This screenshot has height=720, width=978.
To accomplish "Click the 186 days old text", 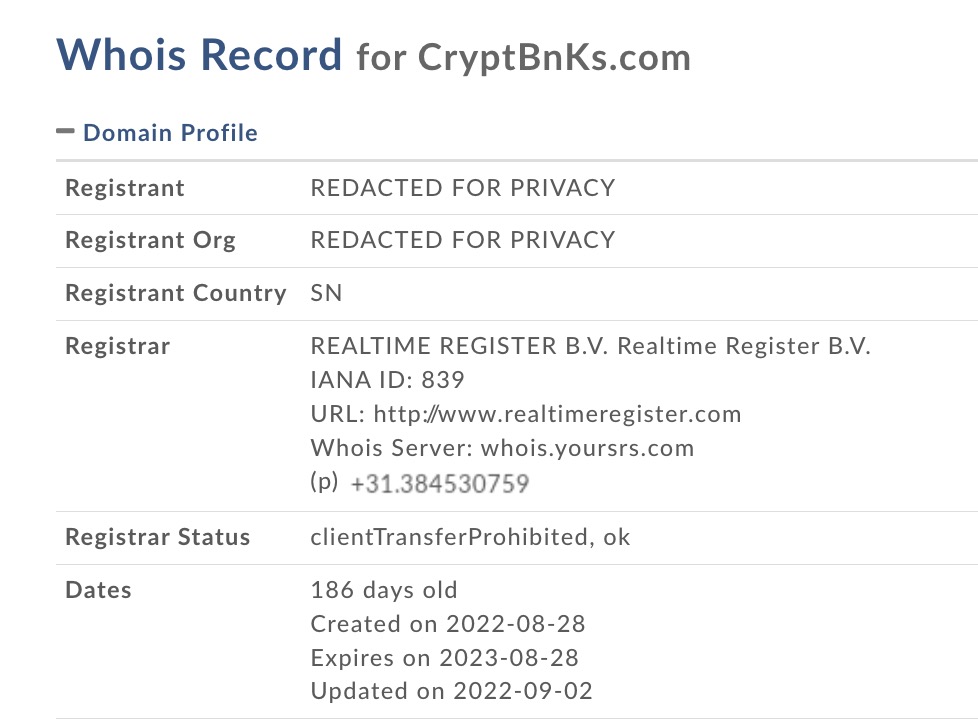I will [384, 590].
